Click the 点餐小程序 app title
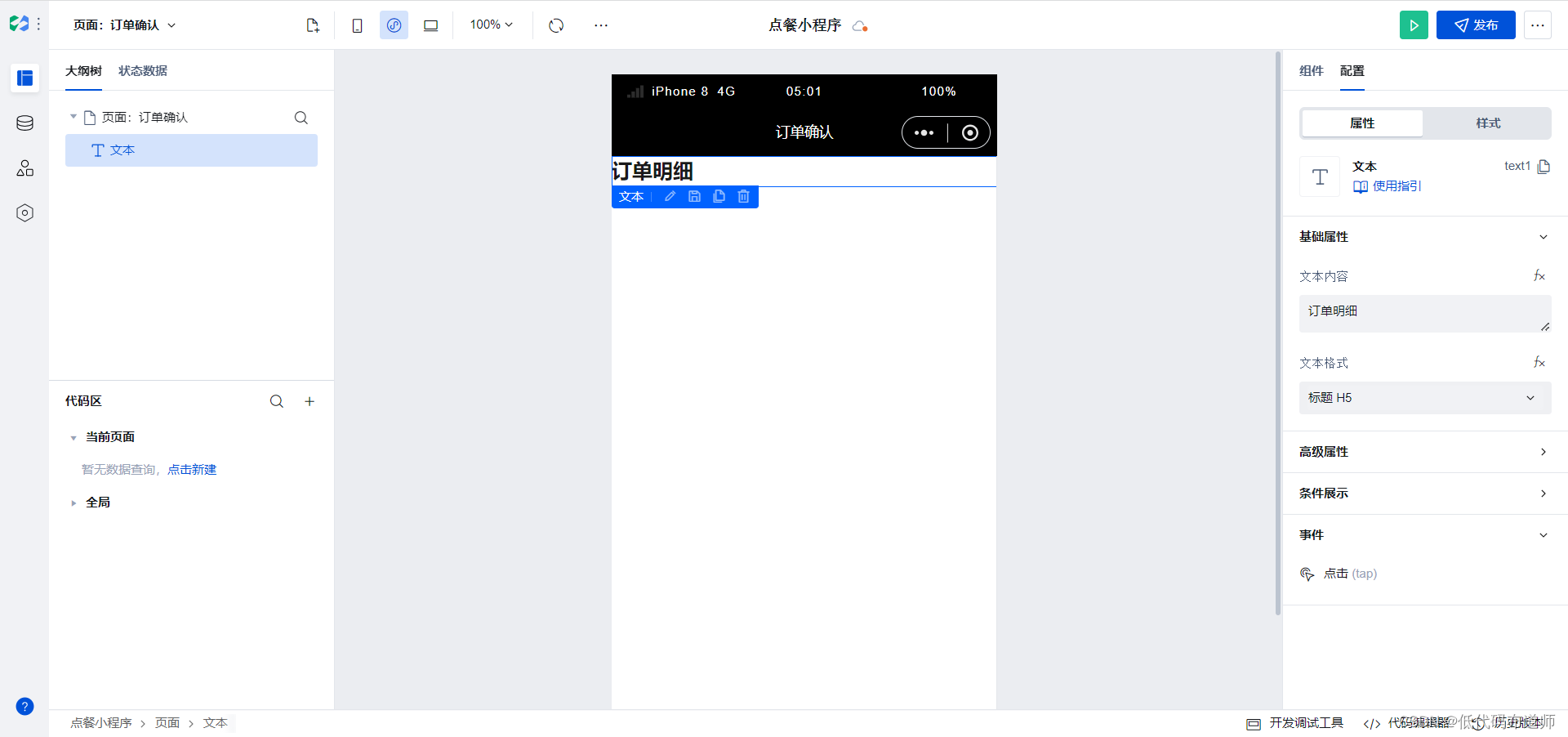1568x737 pixels. (804, 25)
